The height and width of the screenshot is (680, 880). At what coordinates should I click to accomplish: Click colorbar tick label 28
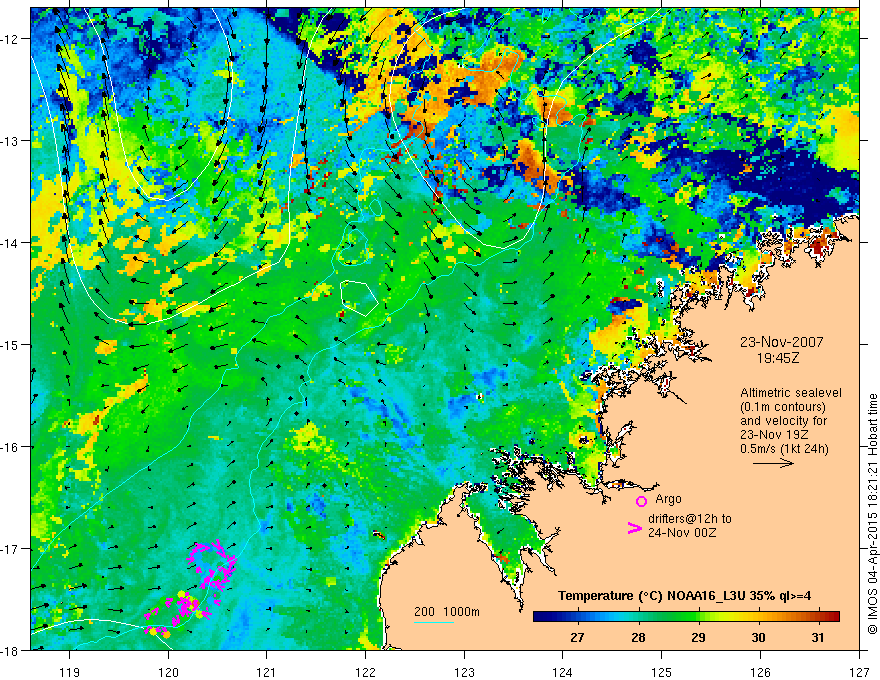(638, 637)
